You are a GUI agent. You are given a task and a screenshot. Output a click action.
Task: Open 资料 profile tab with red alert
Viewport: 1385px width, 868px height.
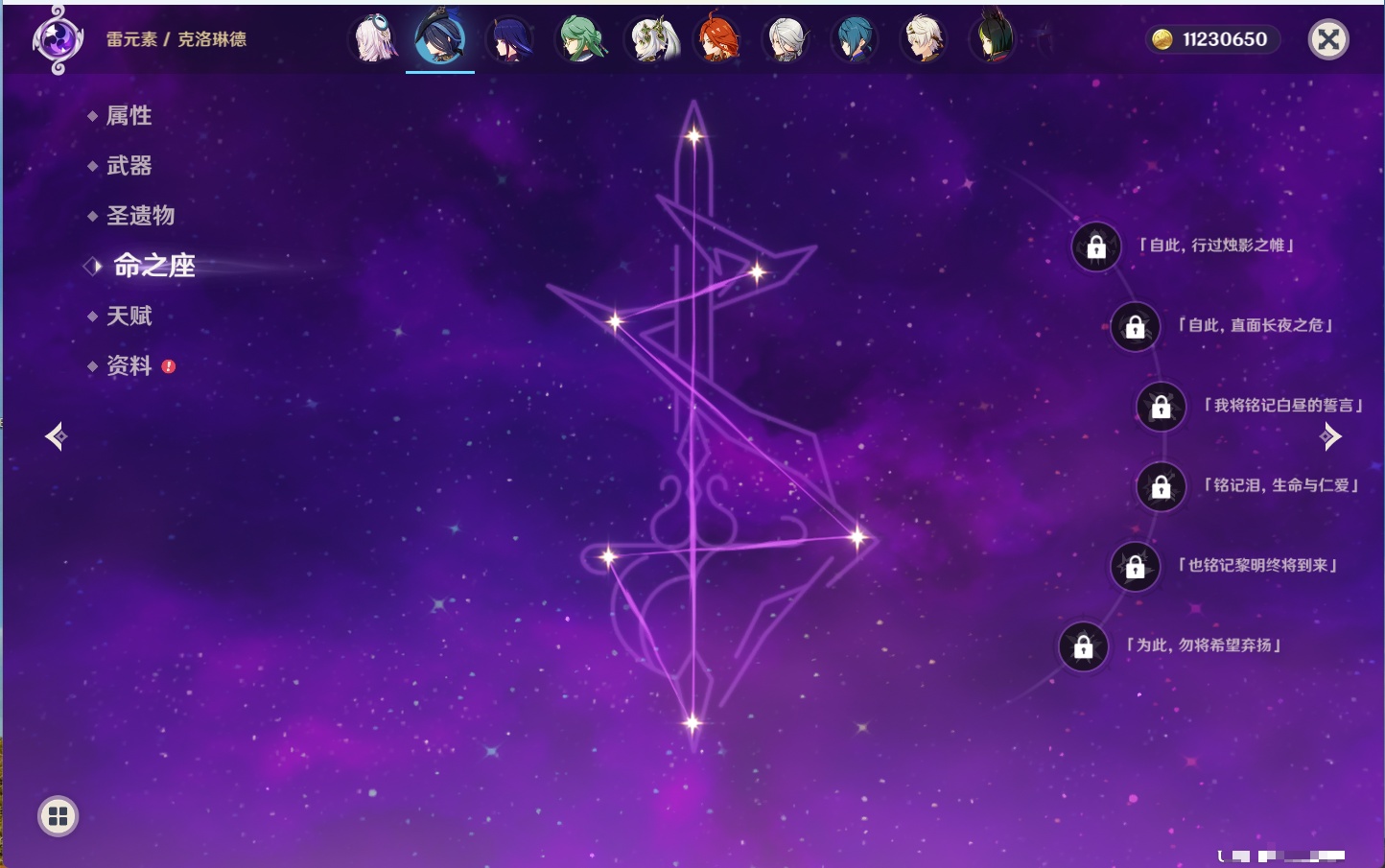[x=129, y=365]
